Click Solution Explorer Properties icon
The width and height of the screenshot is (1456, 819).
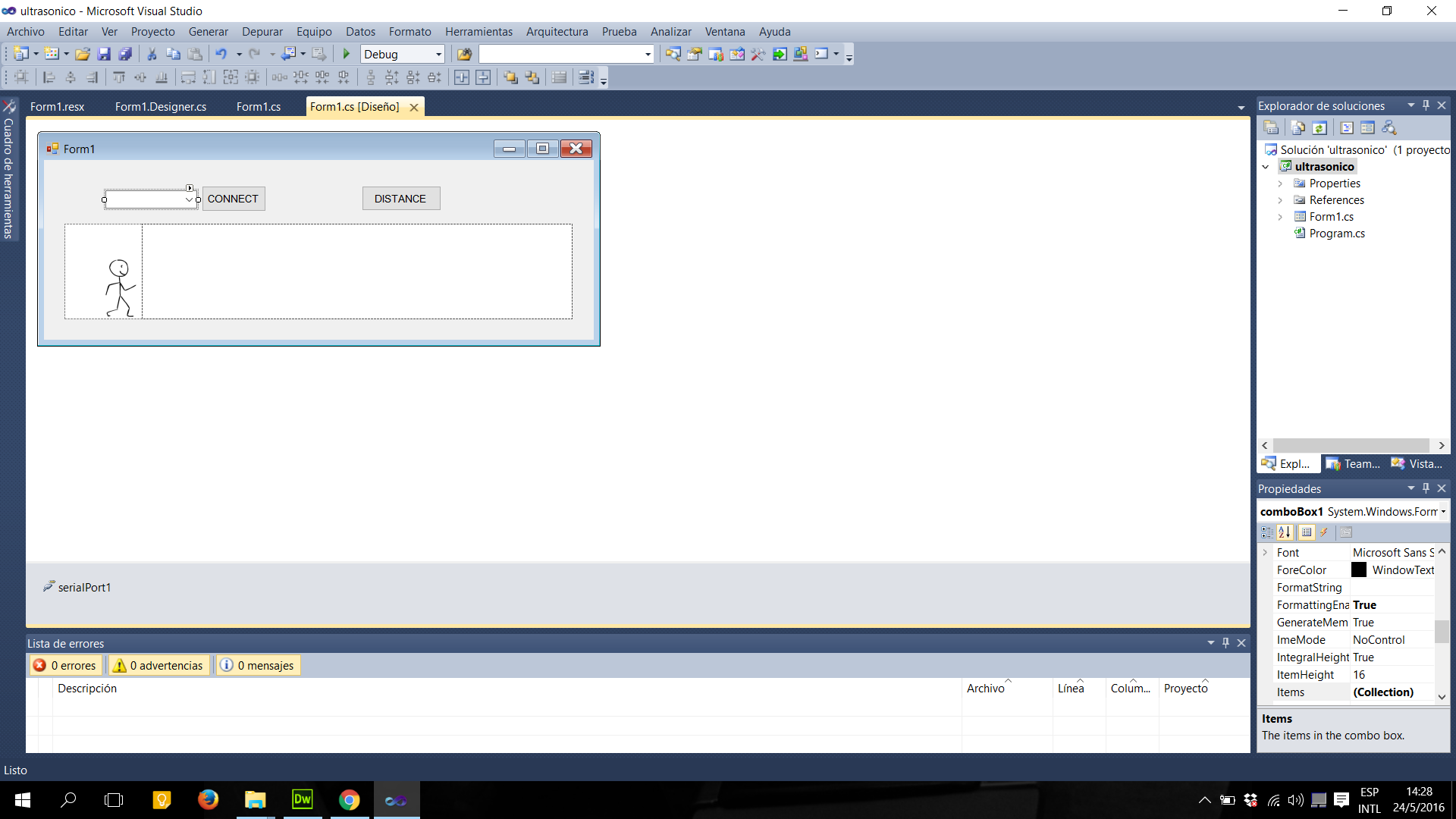[1271, 127]
